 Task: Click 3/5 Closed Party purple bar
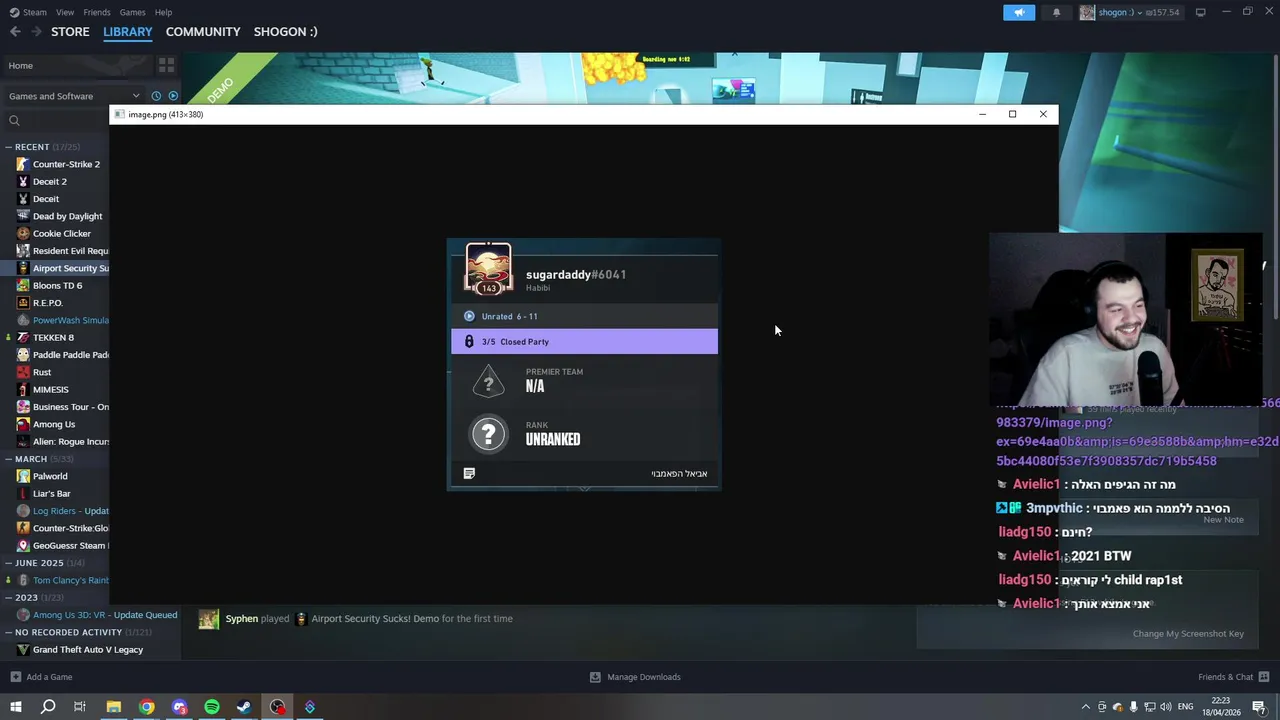(584, 341)
